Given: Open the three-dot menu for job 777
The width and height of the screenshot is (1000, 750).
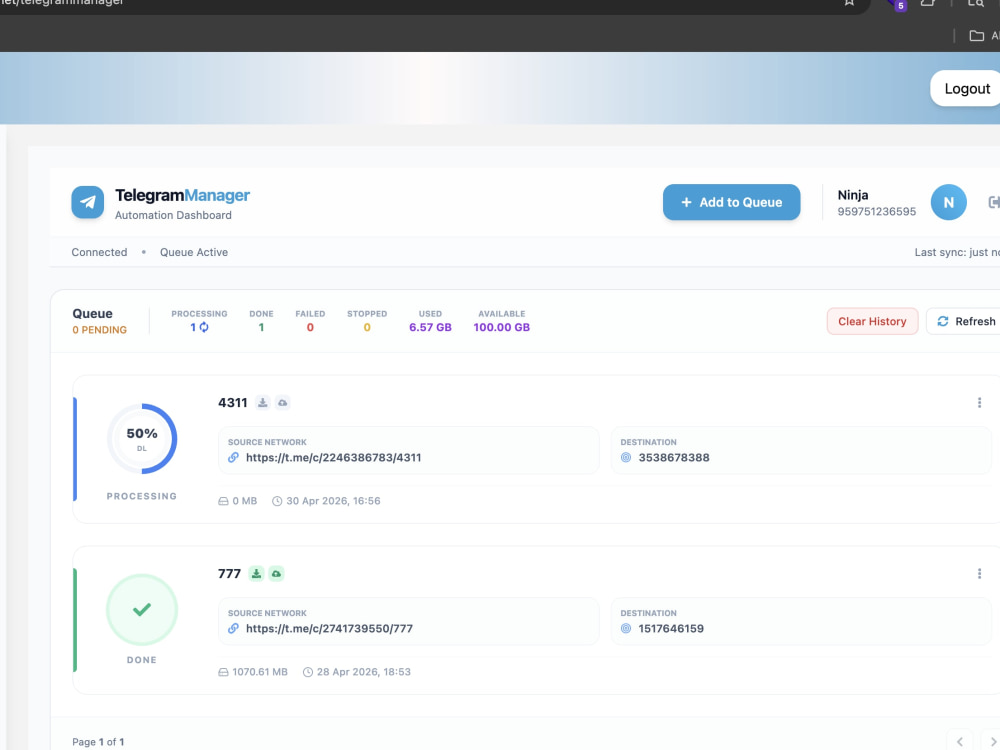Looking at the screenshot, I should (x=979, y=573).
